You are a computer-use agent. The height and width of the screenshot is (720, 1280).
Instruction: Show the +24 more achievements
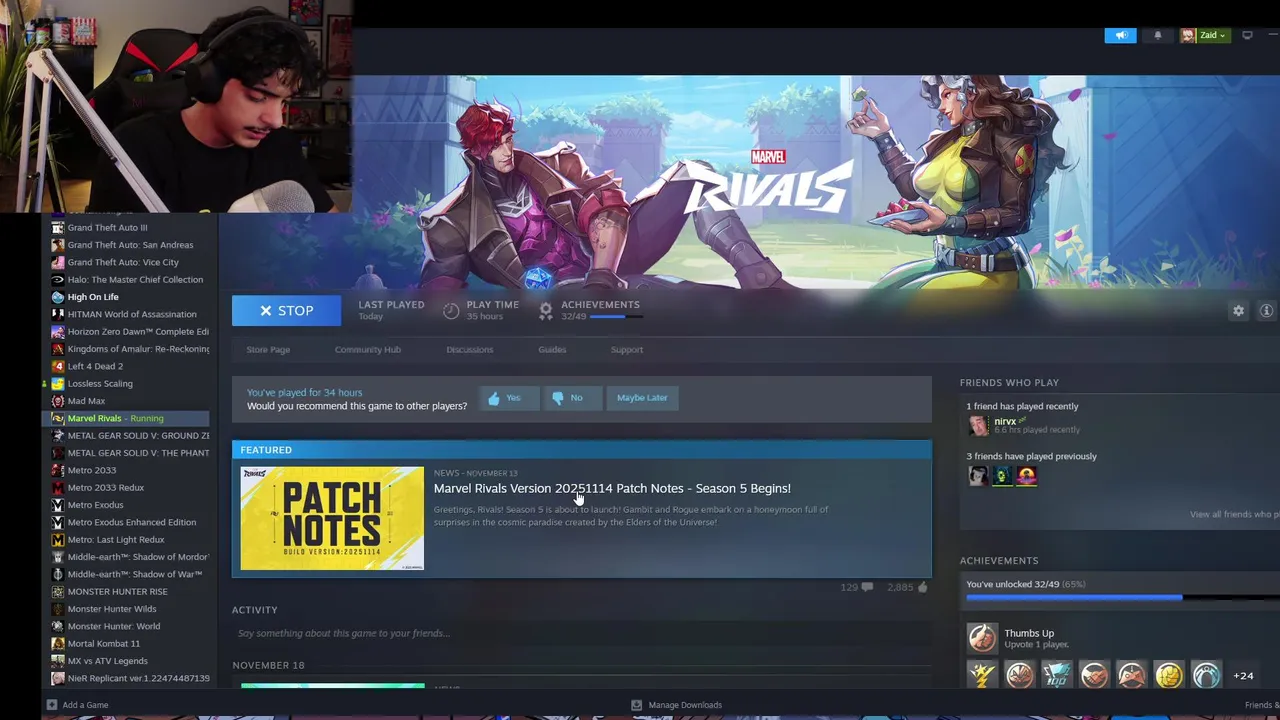pos(1243,676)
